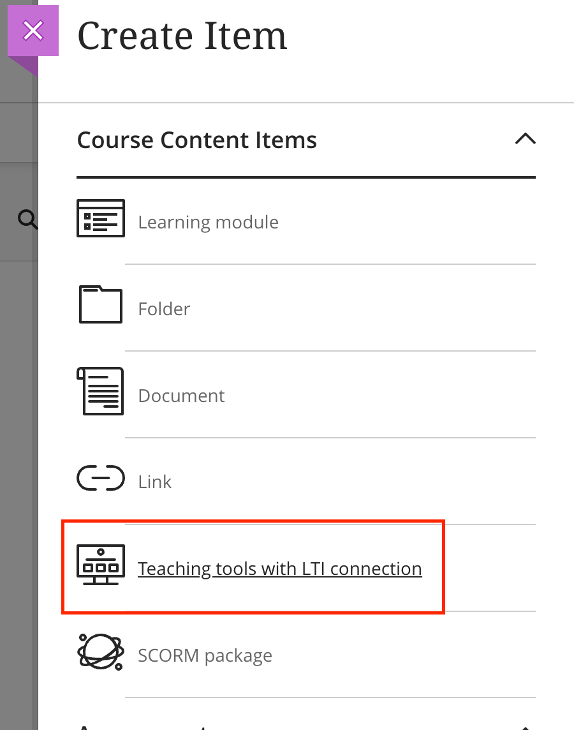Select the Folder icon
The height and width of the screenshot is (730, 574).
coord(101,304)
